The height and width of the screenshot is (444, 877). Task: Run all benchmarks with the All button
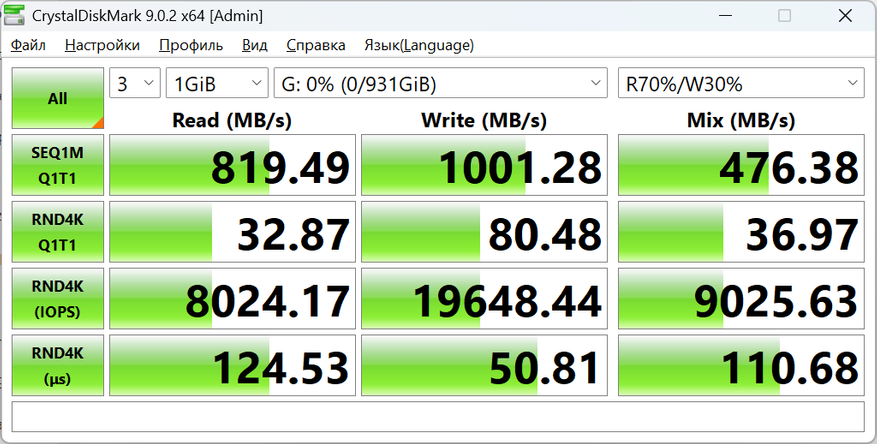(x=58, y=98)
